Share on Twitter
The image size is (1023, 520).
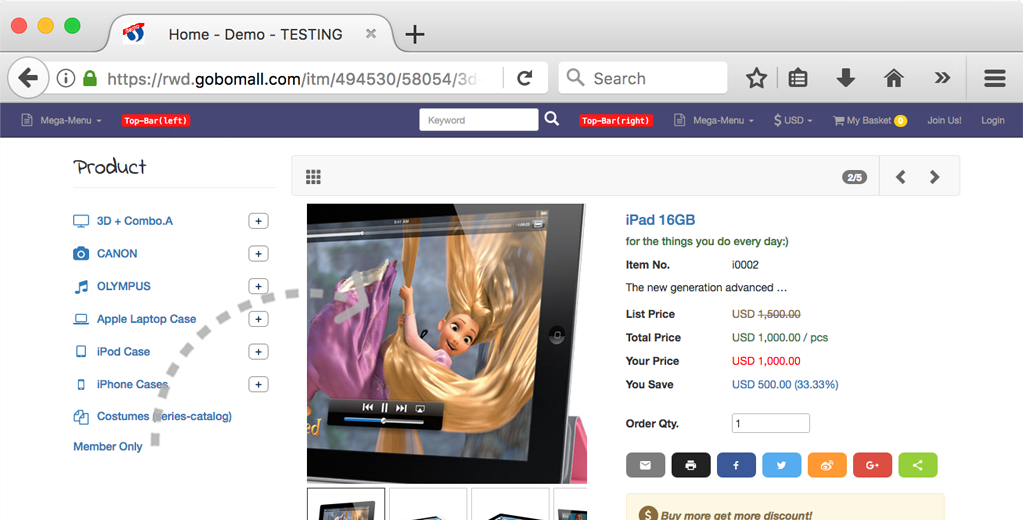(782, 465)
